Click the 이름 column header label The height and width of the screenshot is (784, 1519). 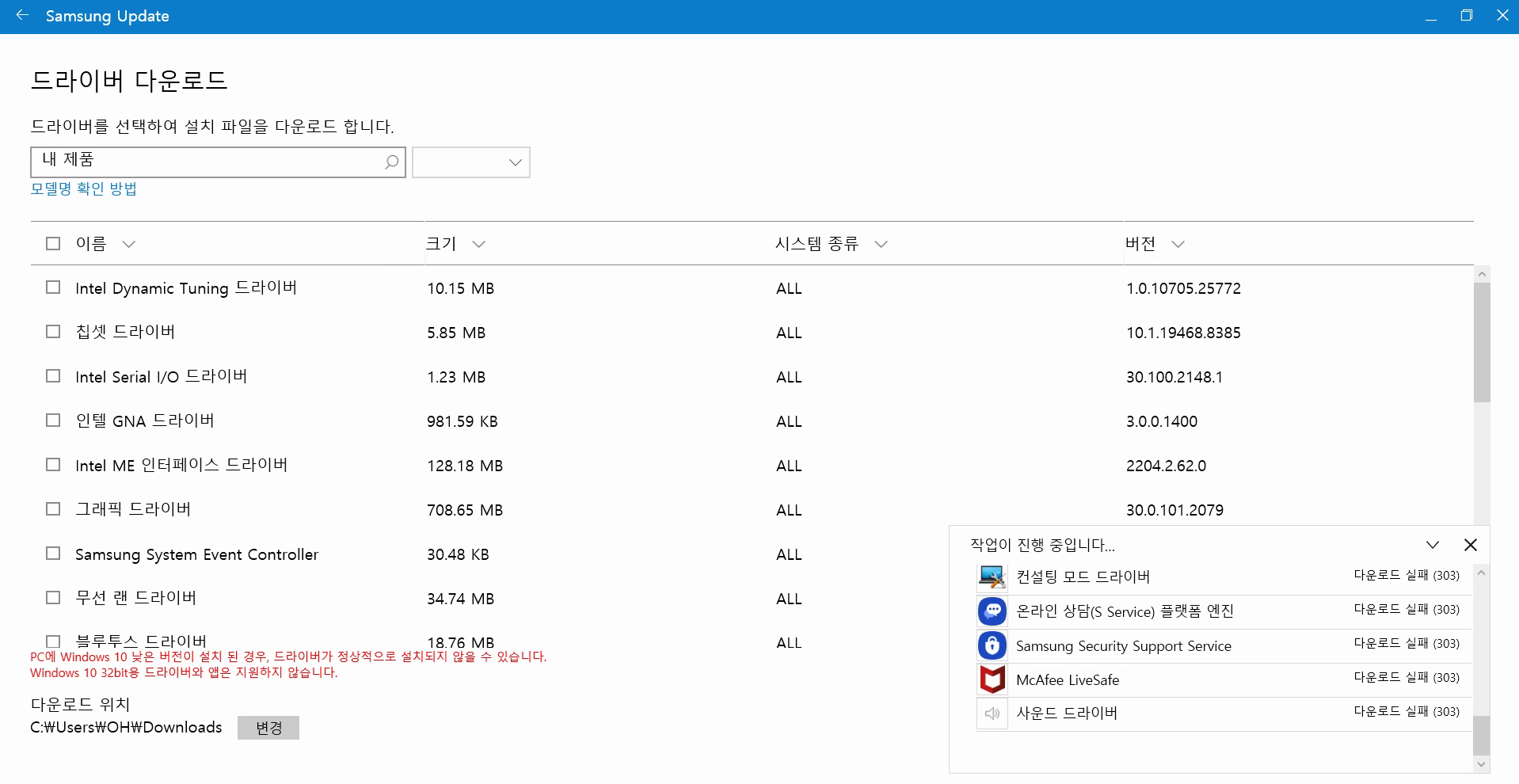tap(91, 243)
